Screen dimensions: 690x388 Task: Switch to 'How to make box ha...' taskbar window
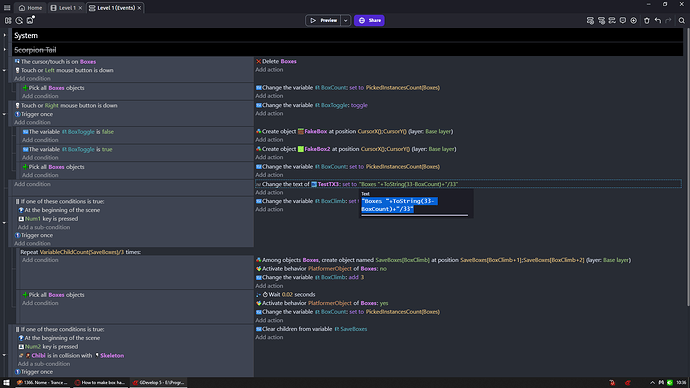[100, 383]
